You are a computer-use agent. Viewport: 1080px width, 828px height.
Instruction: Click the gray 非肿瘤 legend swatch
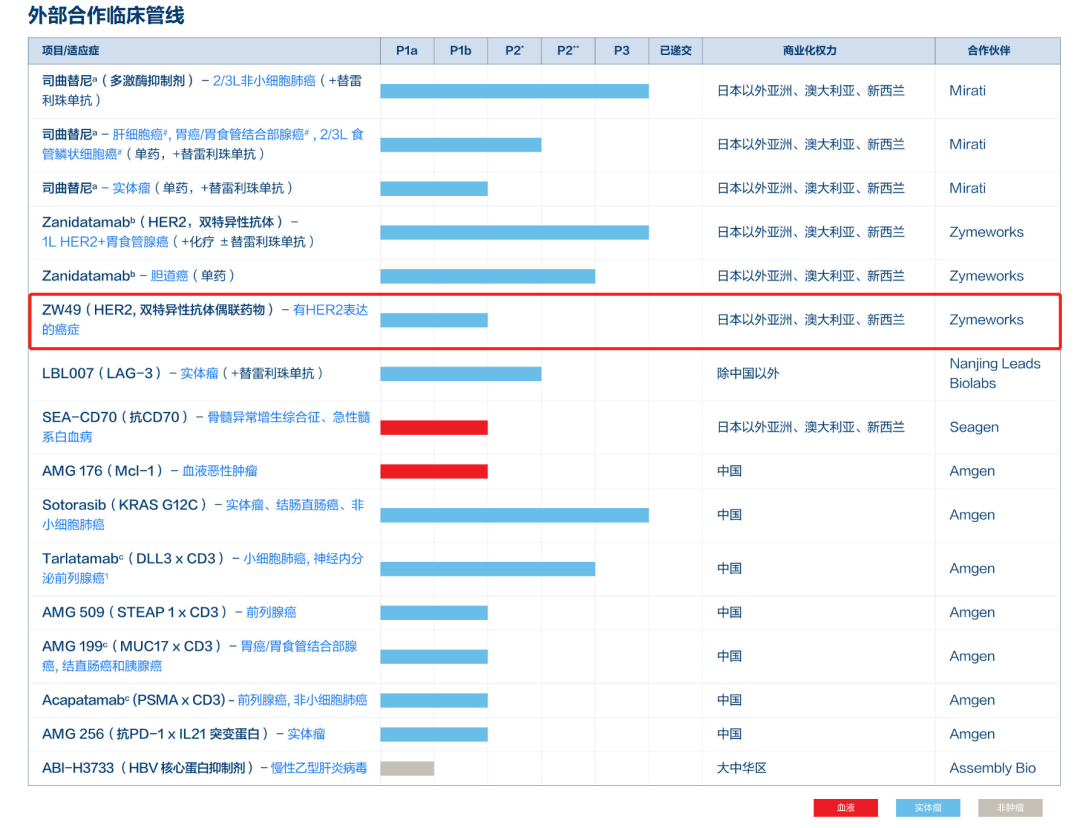(1010, 807)
